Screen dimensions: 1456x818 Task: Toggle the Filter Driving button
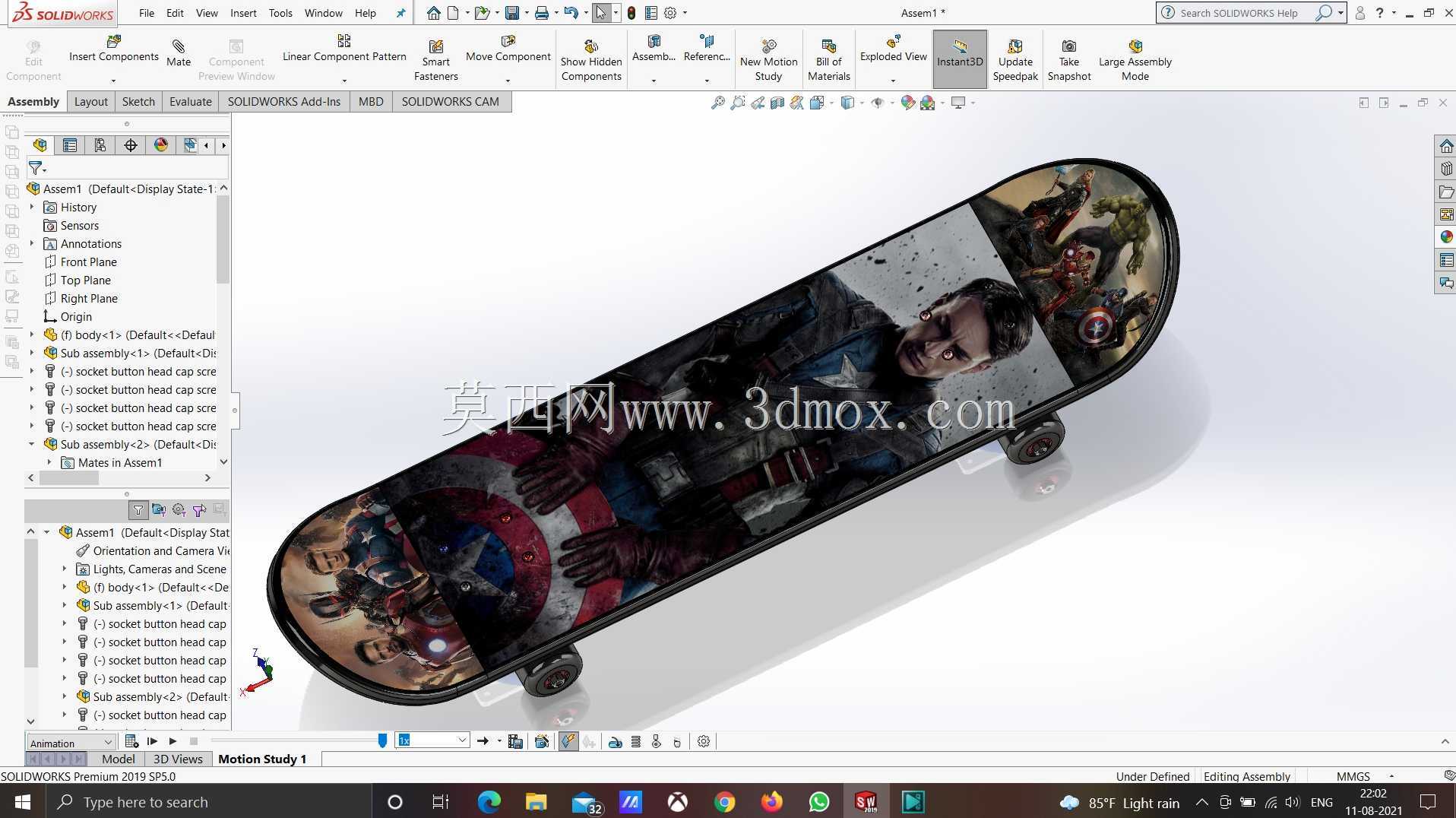[179, 510]
